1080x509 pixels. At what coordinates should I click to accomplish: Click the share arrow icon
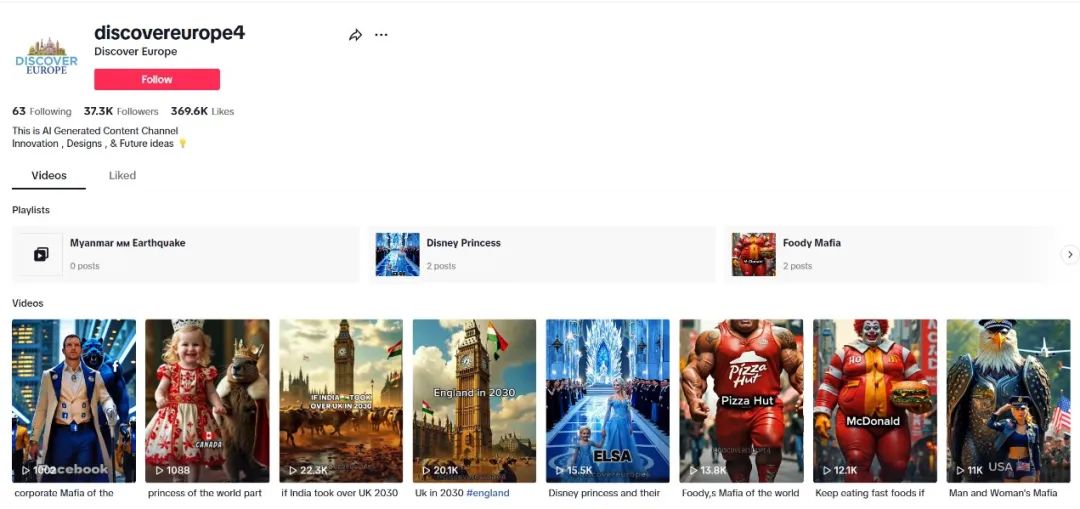[355, 35]
